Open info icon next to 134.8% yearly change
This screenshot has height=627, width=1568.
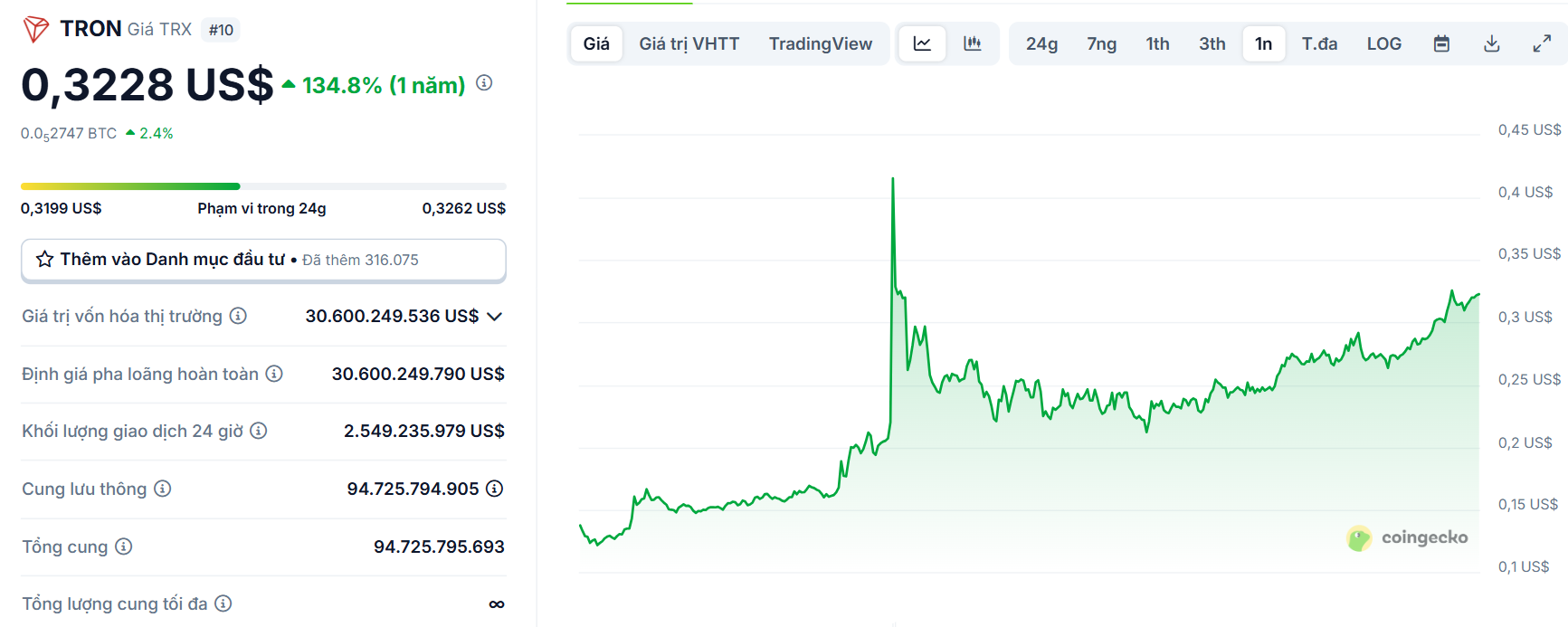coord(484,83)
